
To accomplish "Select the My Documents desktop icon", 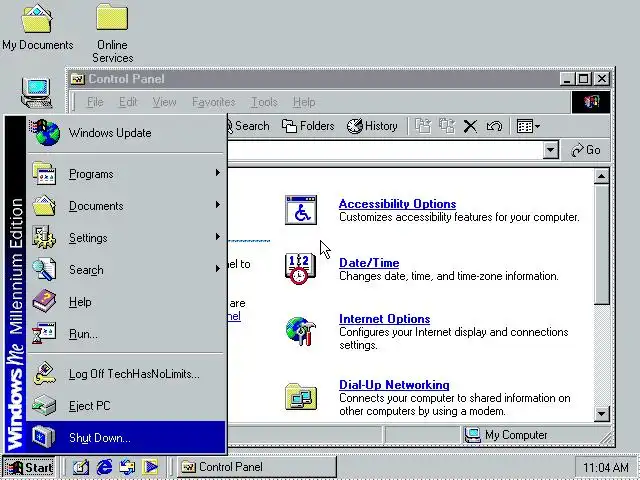I will 37,28.
